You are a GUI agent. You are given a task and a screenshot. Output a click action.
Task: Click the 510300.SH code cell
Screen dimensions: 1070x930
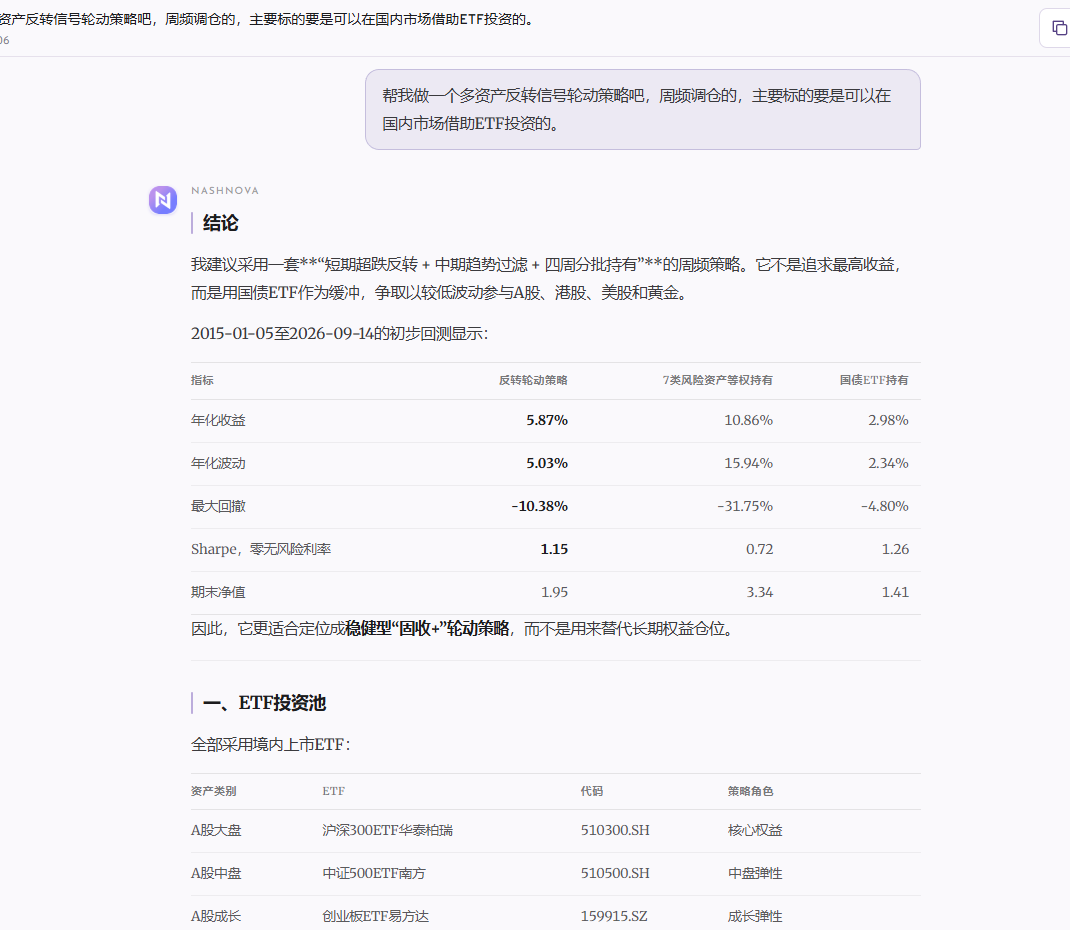615,830
